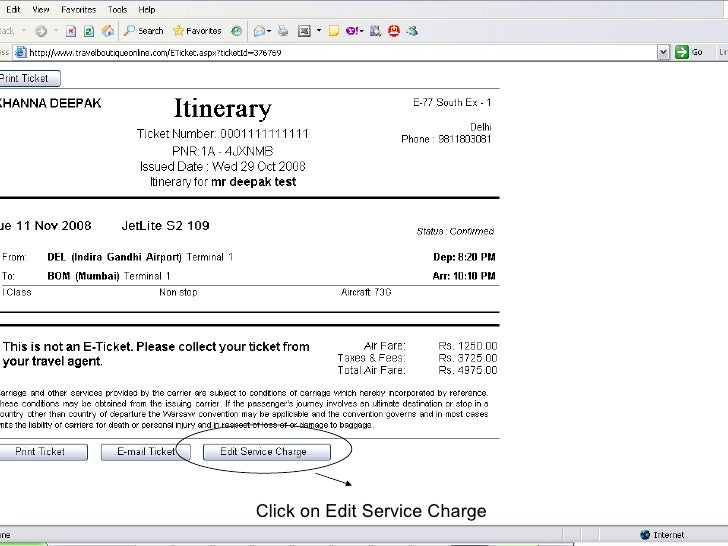Click the Mail envelope icon

[260, 31]
